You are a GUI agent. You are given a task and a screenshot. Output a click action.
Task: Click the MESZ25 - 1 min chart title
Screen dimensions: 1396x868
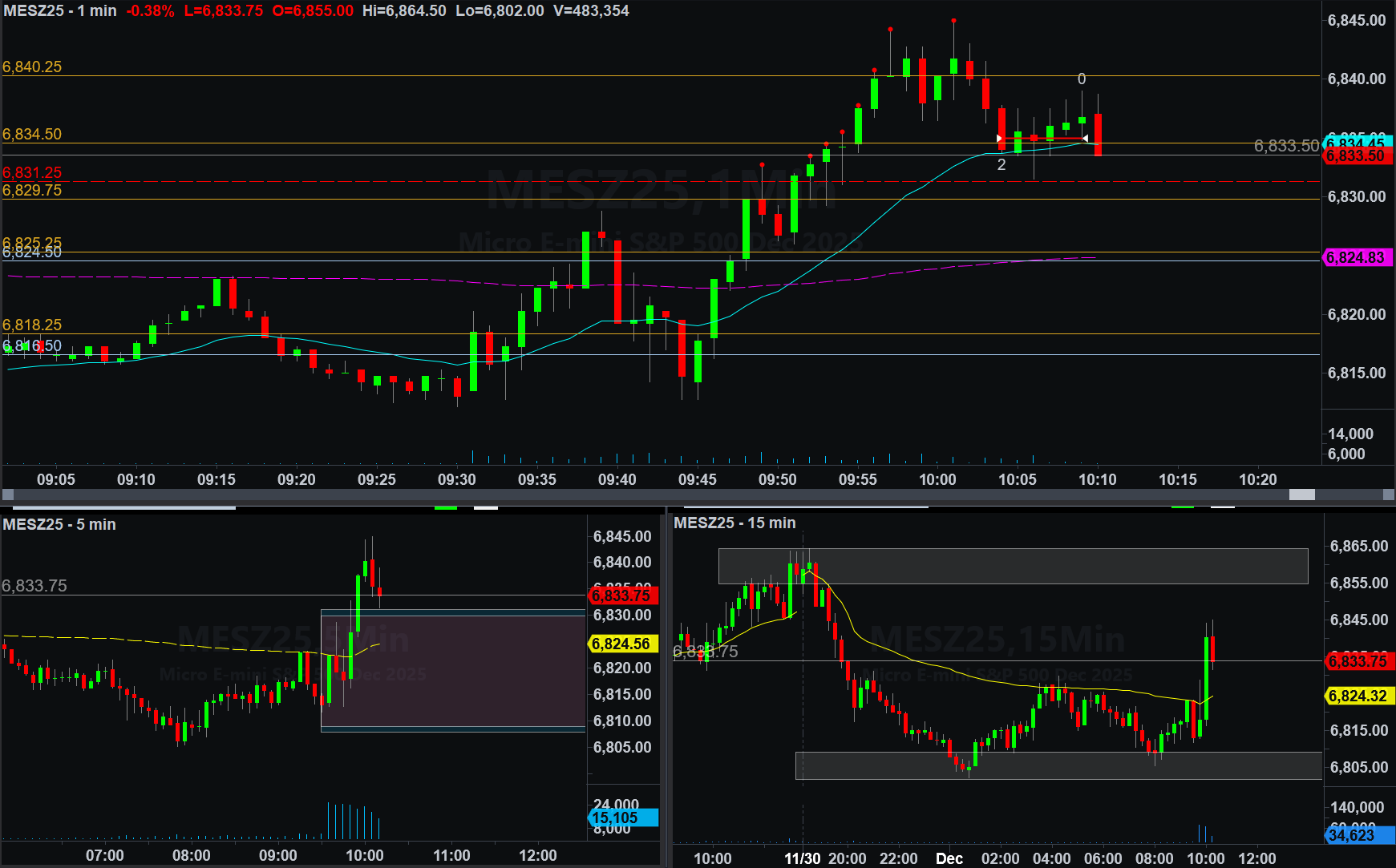click(x=60, y=10)
